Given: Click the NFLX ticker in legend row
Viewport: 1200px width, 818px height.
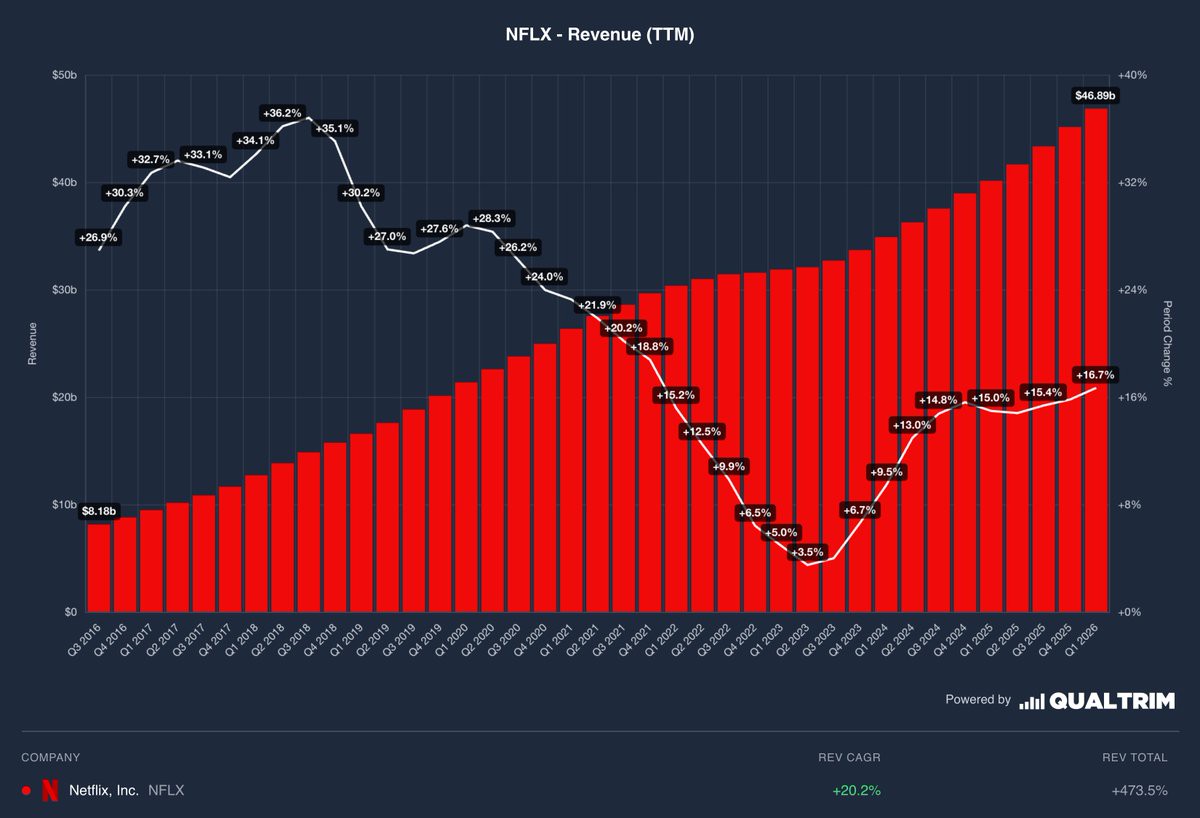Looking at the screenshot, I should [x=166, y=790].
